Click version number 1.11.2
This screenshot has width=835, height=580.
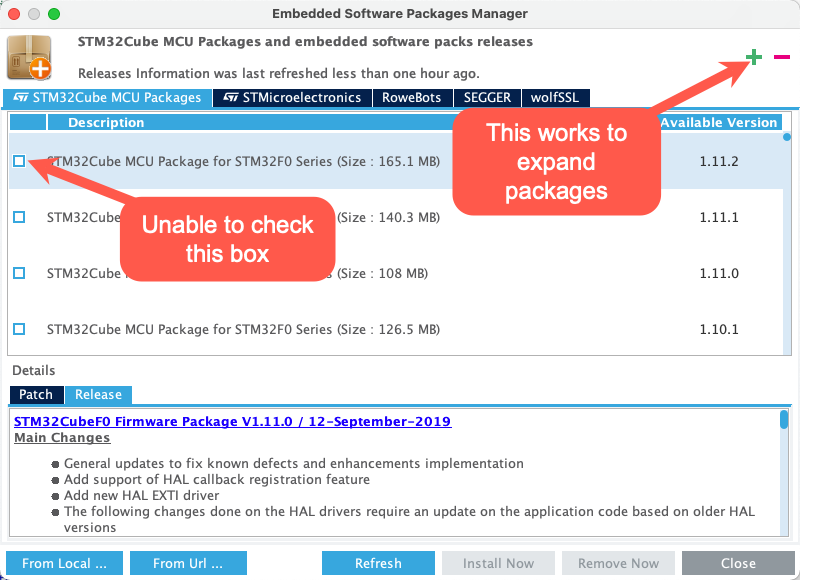[719, 161]
